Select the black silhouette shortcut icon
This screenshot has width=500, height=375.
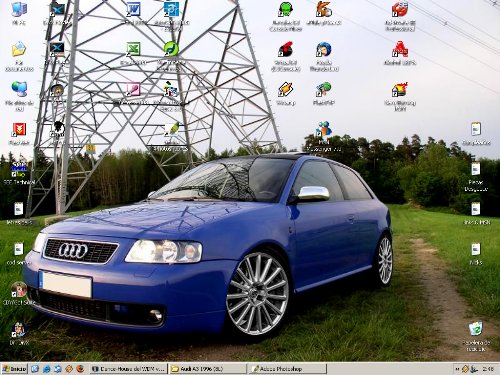[x=58, y=129]
